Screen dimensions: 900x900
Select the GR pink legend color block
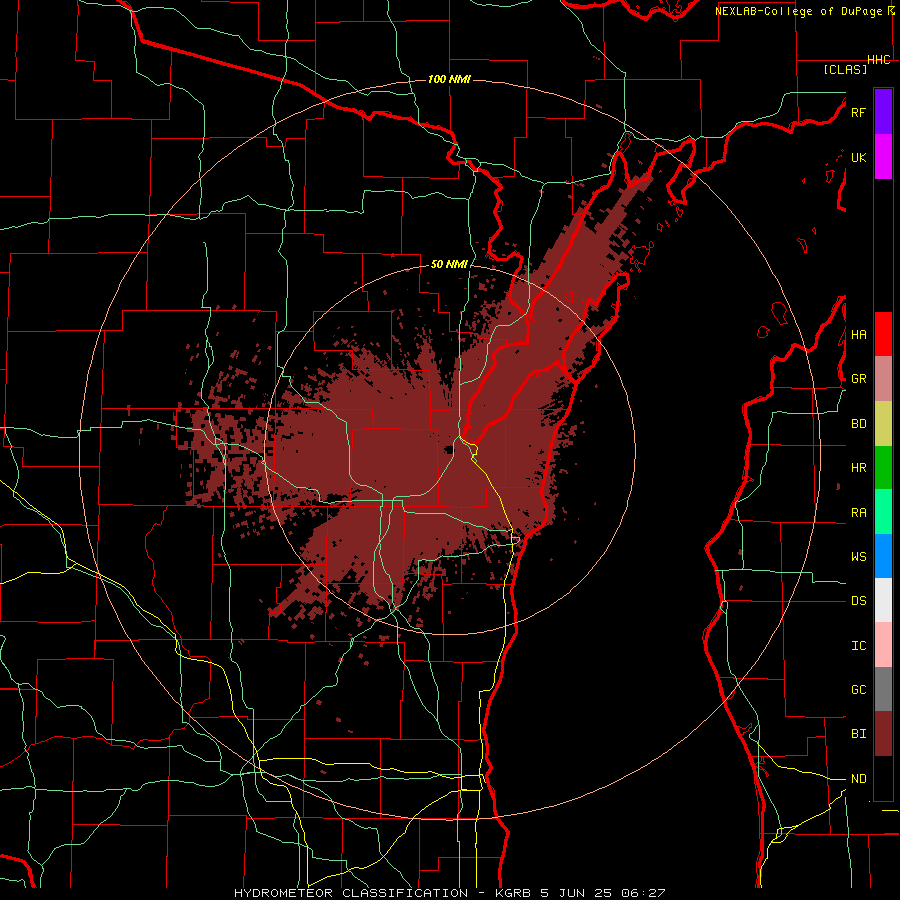(883, 379)
